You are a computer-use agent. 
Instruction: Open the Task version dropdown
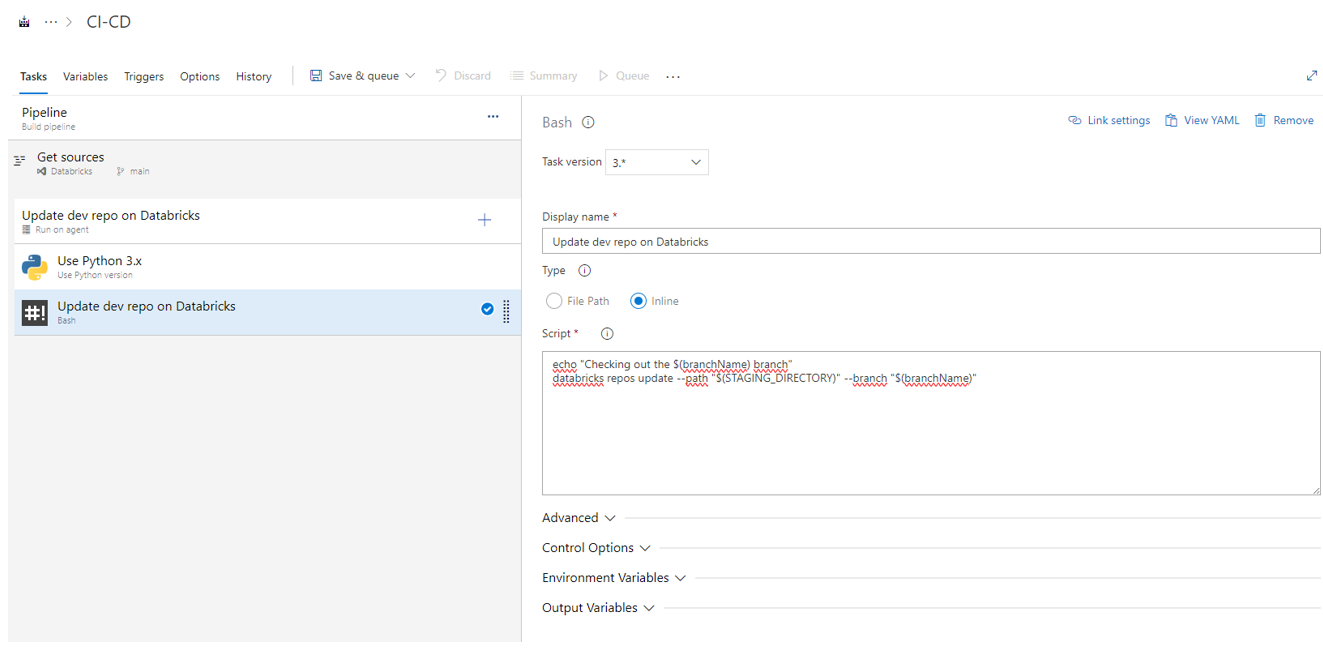(657, 162)
